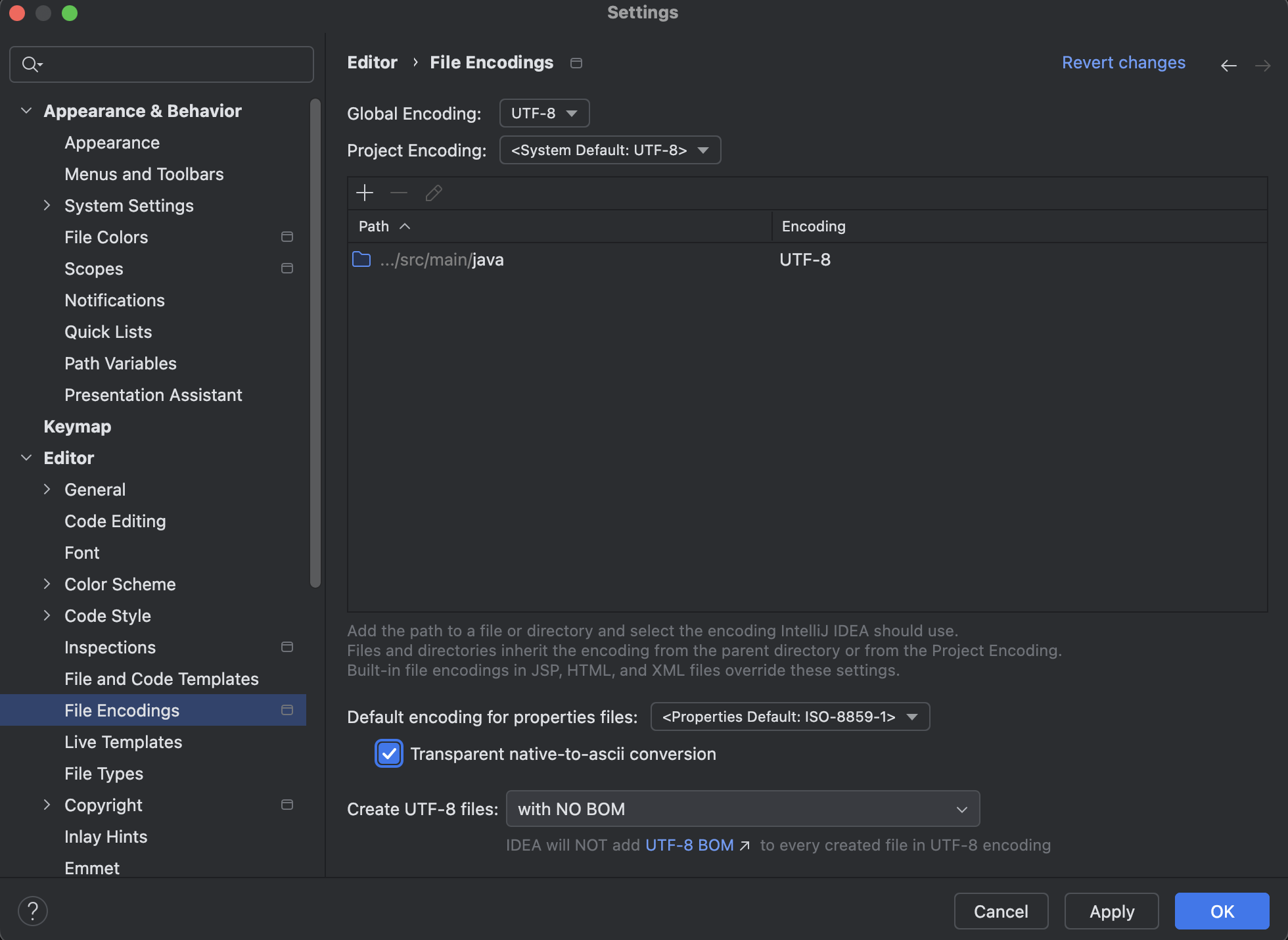The width and height of the screenshot is (1288, 940).
Task: Open Create UTF-8 files BOM dropdown
Action: click(x=743, y=809)
